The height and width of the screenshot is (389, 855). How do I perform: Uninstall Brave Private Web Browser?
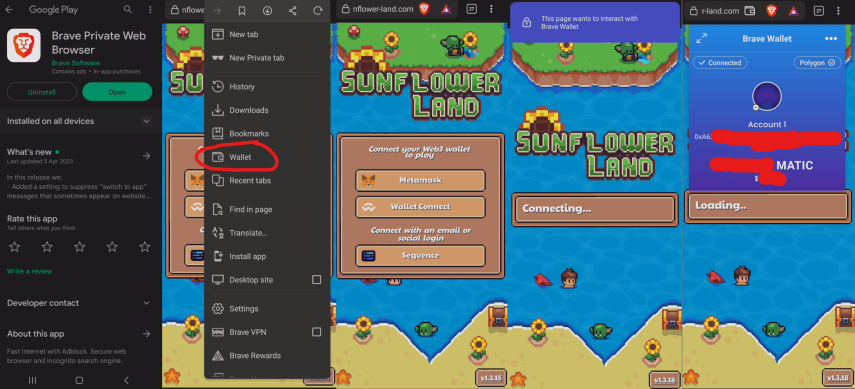coord(42,92)
